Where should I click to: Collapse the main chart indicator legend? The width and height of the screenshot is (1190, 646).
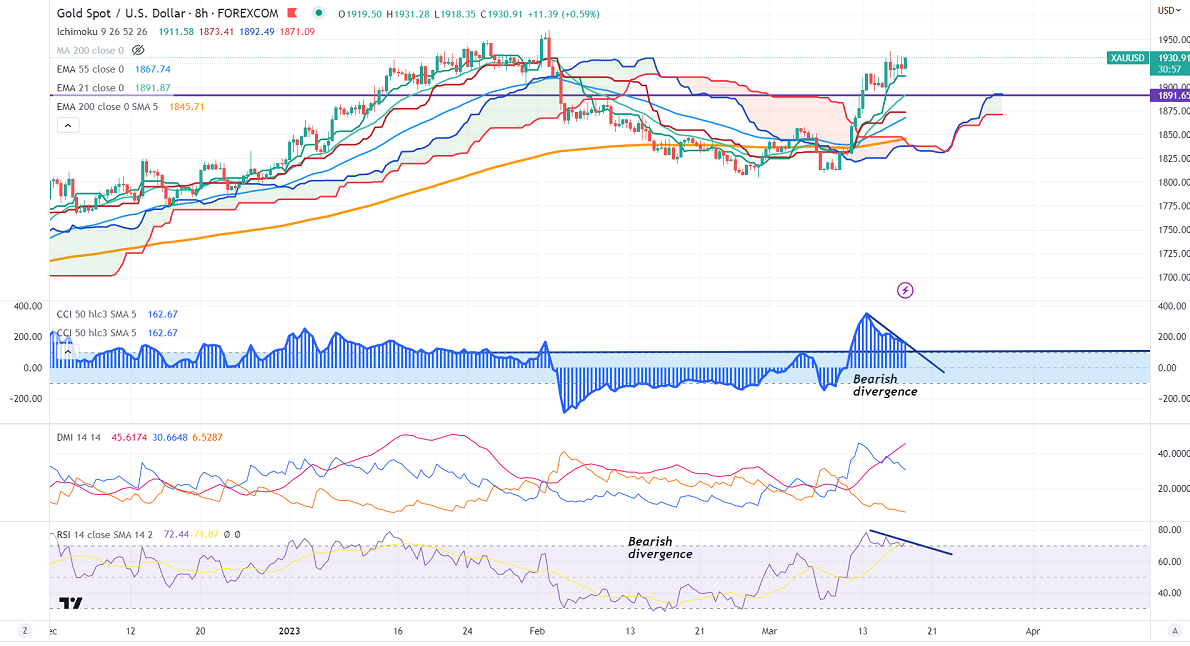point(68,125)
